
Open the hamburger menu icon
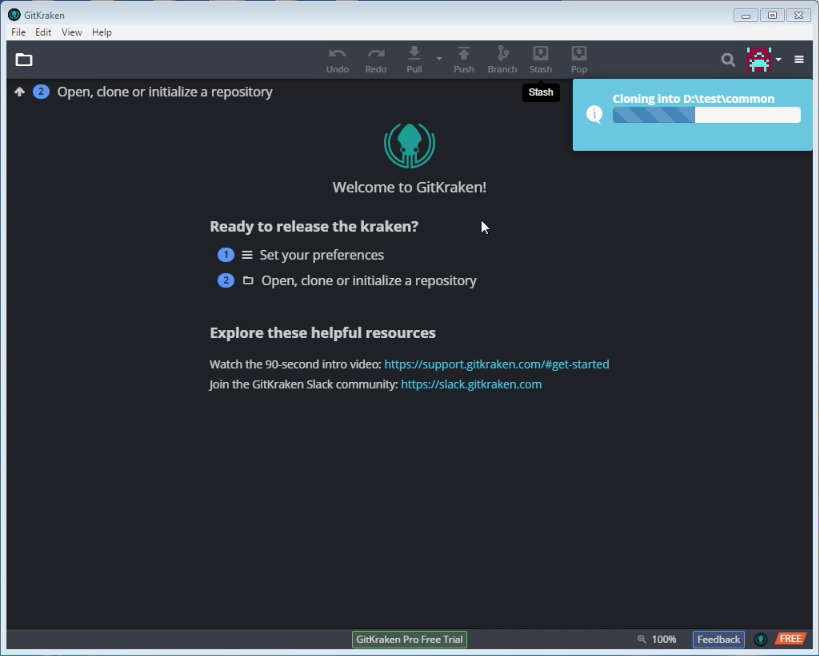tap(799, 60)
